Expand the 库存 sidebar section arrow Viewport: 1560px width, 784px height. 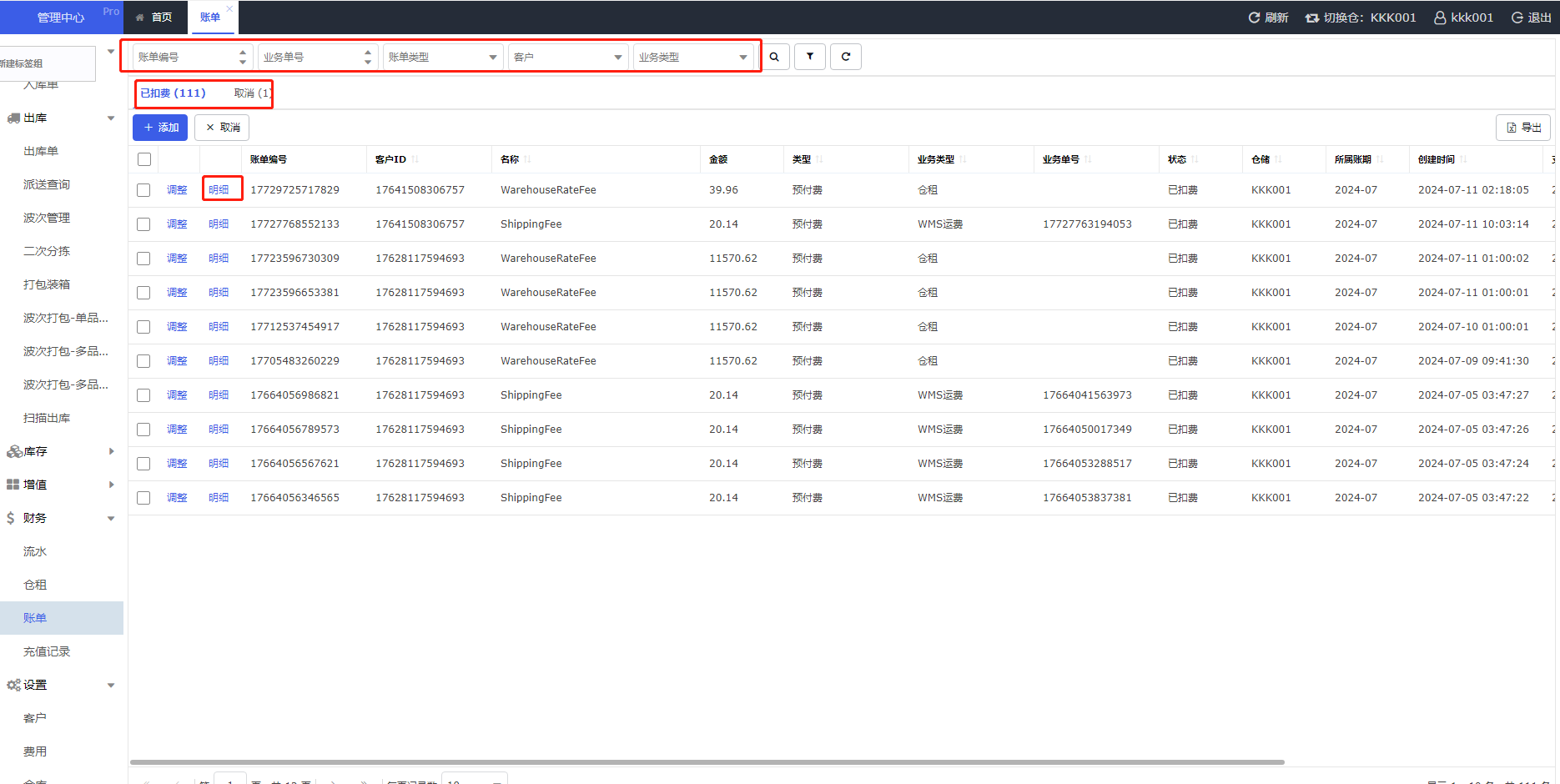[112, 451]
